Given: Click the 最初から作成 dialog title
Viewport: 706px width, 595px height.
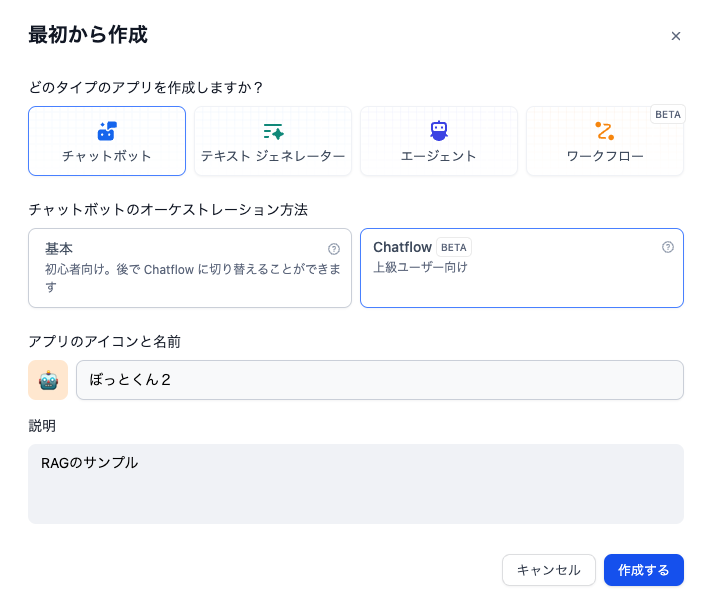Looking at the screenshot, I should tap(88, 35).
